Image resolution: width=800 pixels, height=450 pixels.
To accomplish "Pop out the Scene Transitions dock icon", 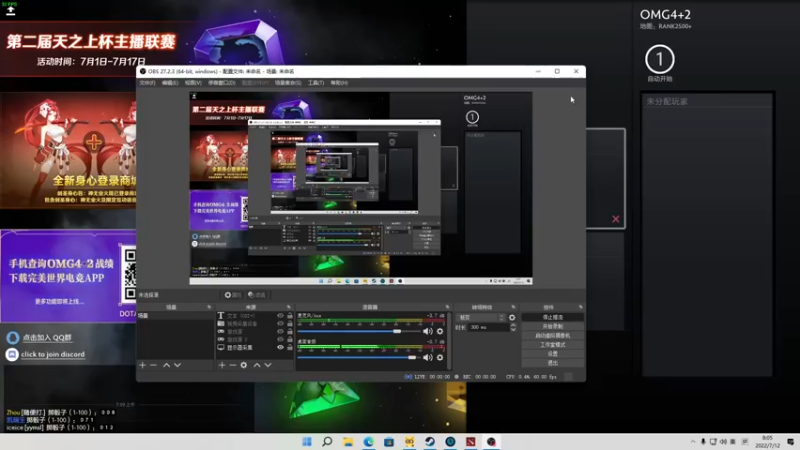I will (x=513, y=307).
